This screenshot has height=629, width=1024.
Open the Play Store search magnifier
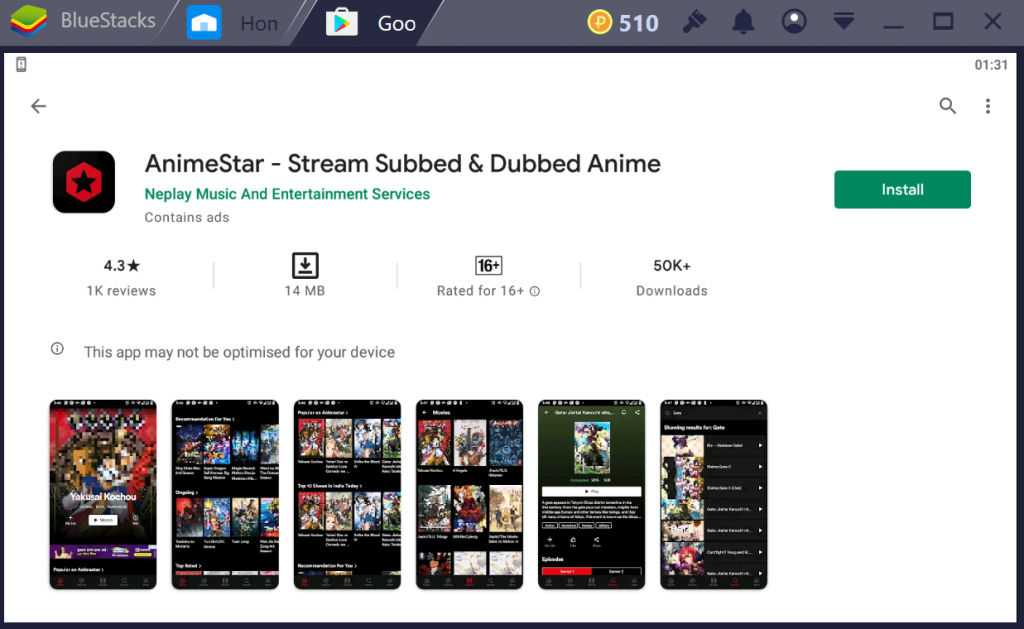click(x=947, y=106)
